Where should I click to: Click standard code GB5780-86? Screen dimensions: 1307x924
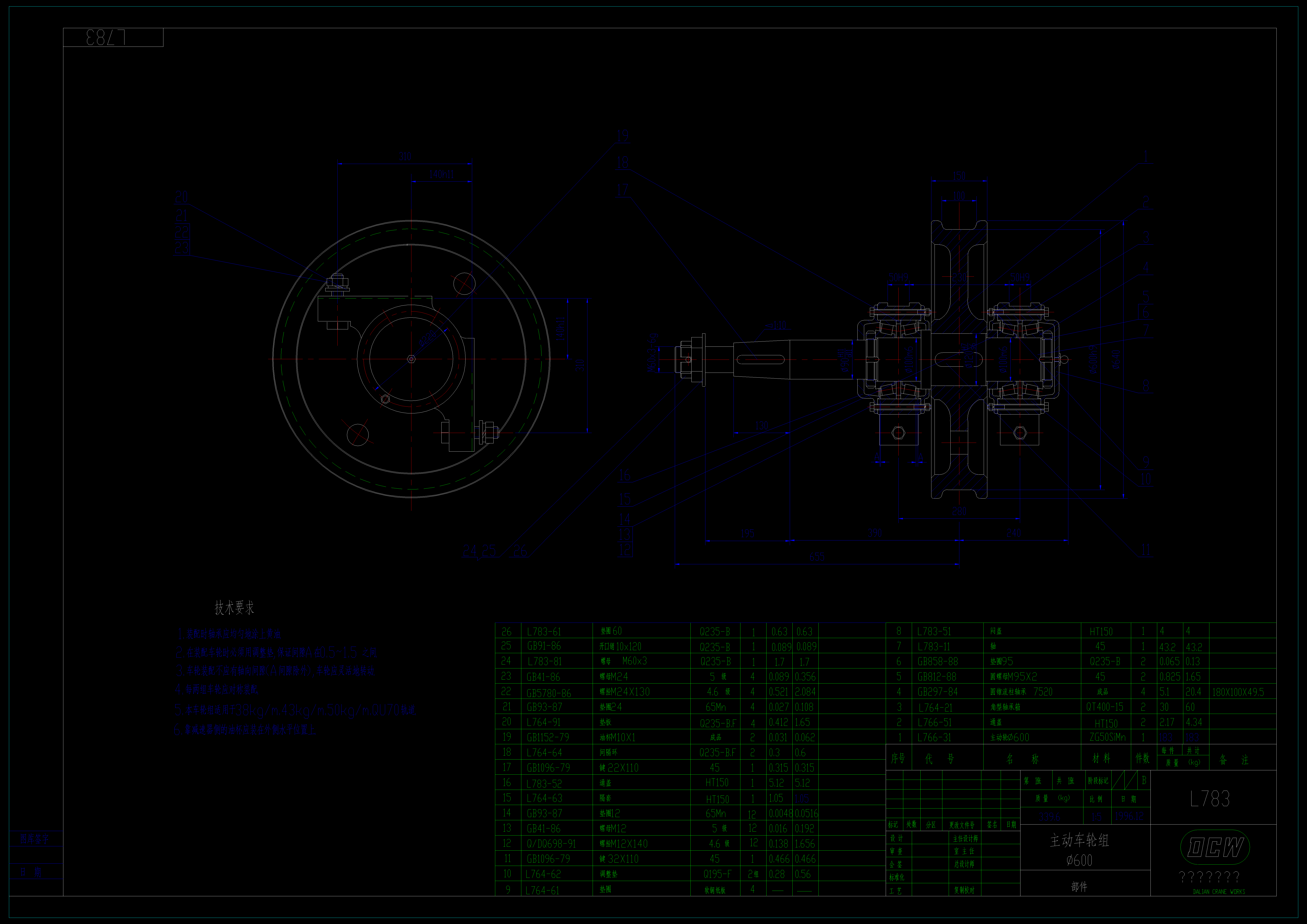click(549, 693)
